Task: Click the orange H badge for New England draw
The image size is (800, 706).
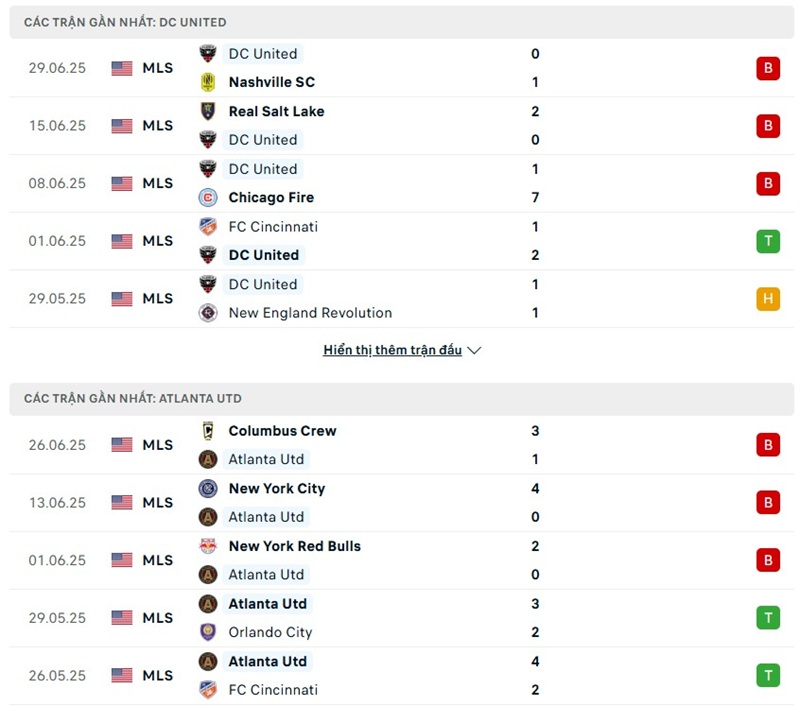Action: tap(768, 299)
